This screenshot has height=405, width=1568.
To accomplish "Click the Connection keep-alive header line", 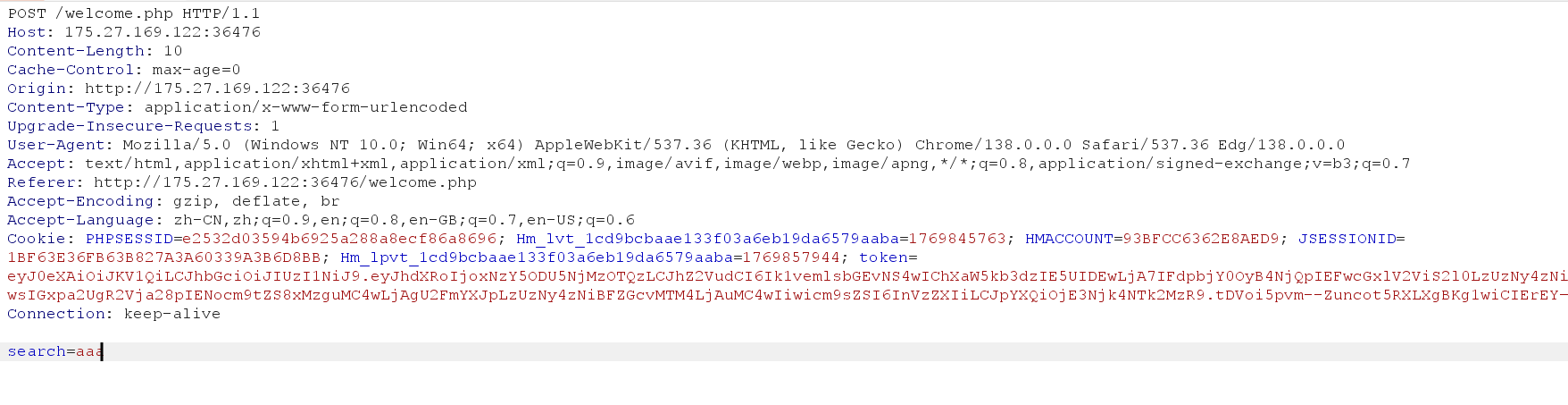I will tap(113, 314).
